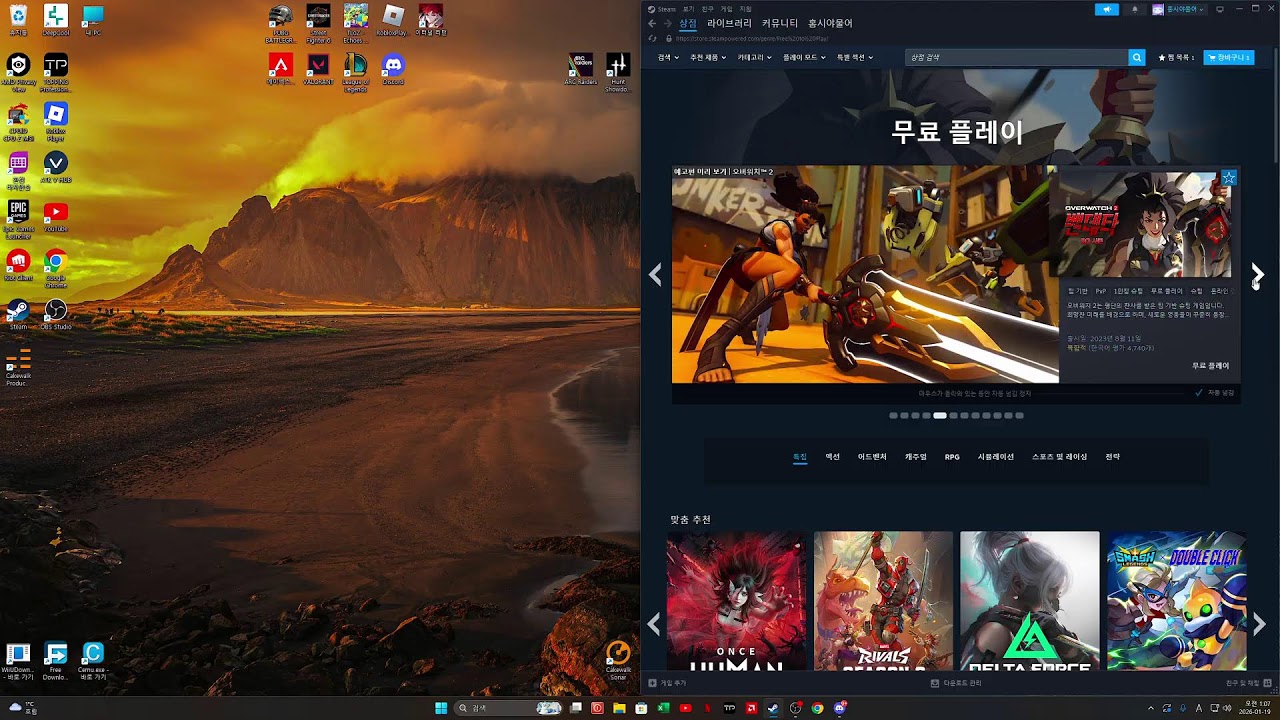
Task: Open the AMD Privacy View desktop icon
Action: coord(18,72)
